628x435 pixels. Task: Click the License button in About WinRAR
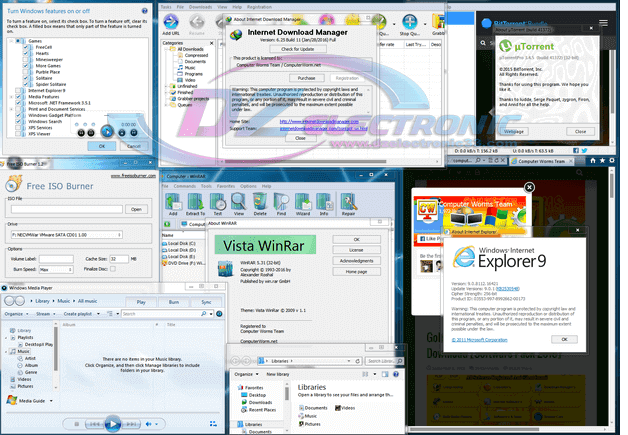[356, 250]
